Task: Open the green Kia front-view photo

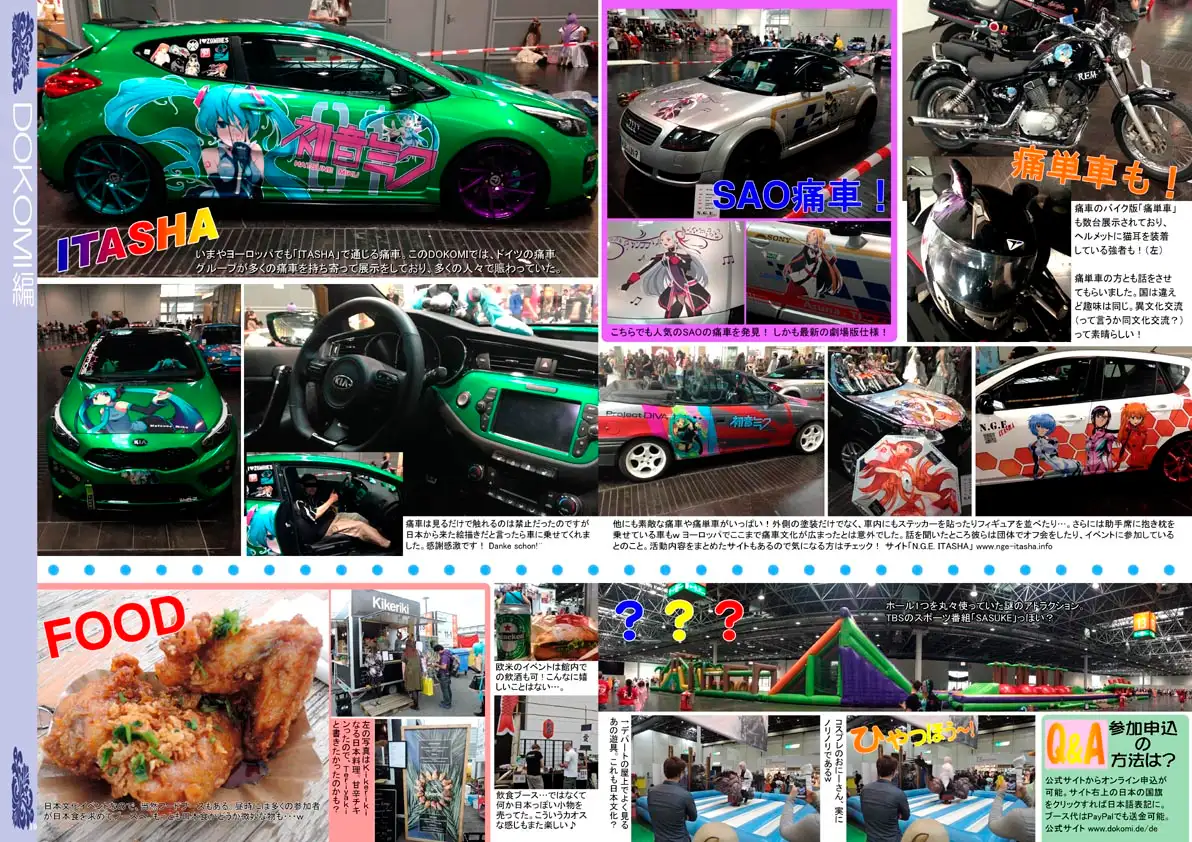Action: click(x=139, y=419)
